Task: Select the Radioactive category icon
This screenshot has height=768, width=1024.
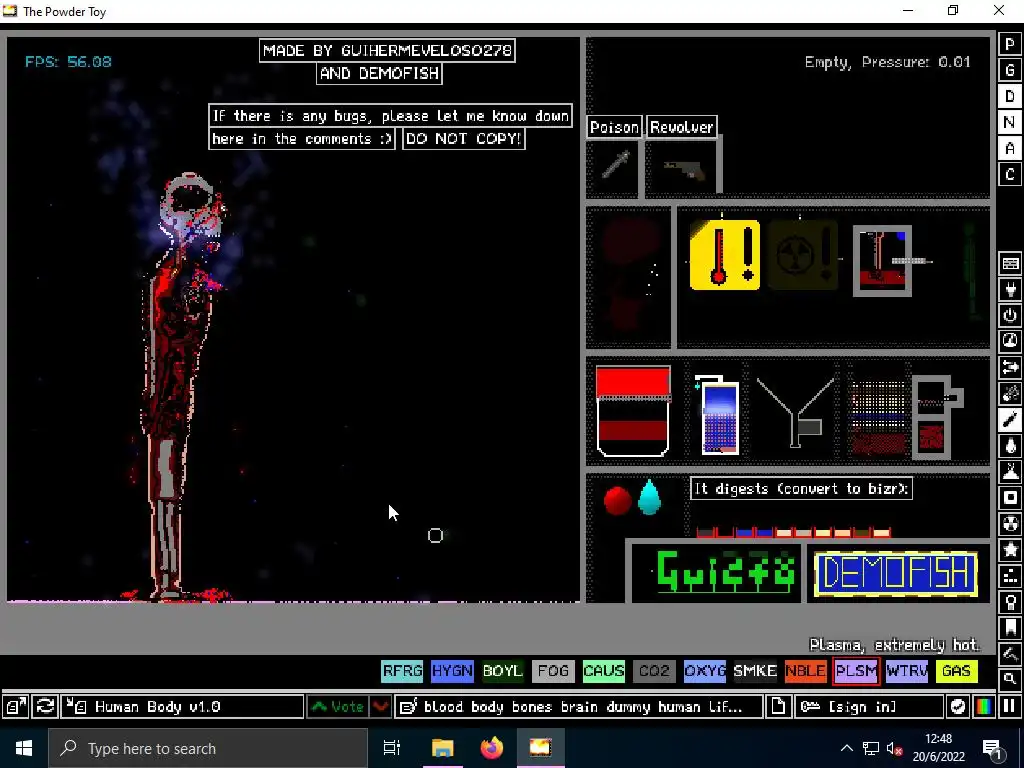Action: click(x=1010, y=524)
